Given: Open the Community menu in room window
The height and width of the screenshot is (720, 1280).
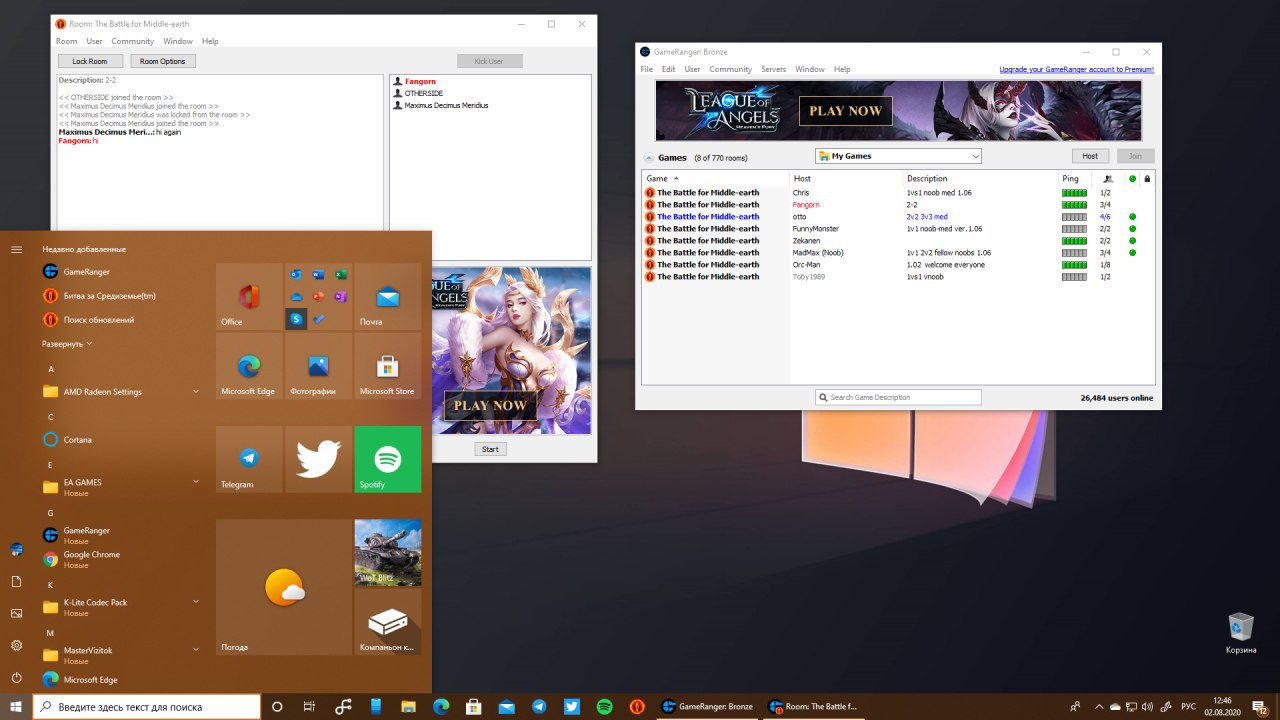Looking at the screenshot, I should click(x=133, y=41).
